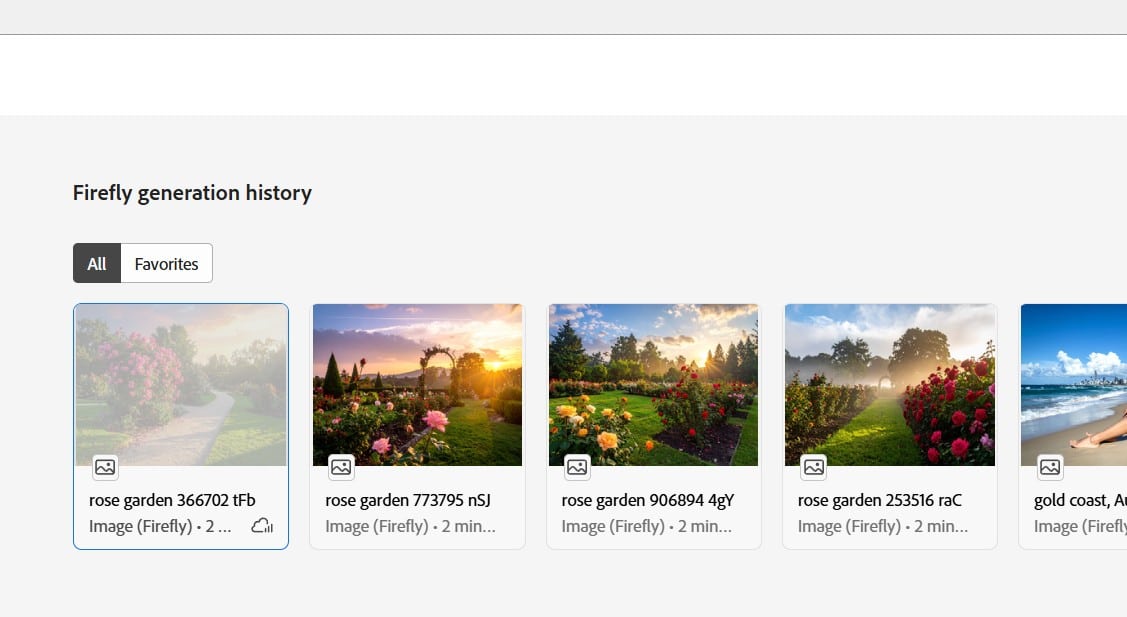Open the sunset rose garden 773795 thumbnail

(417, 385)
